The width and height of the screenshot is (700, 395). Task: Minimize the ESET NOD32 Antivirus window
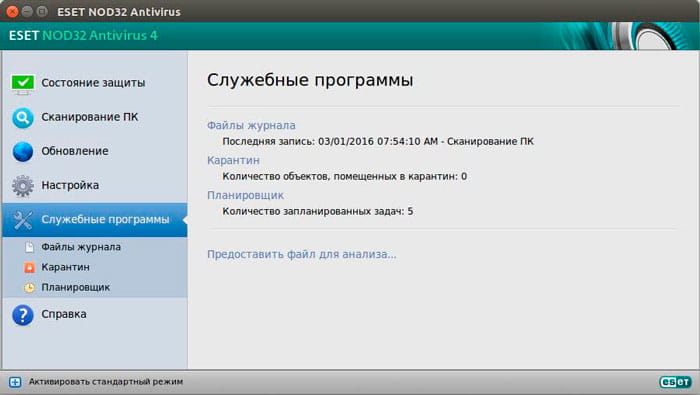[27, 12]
